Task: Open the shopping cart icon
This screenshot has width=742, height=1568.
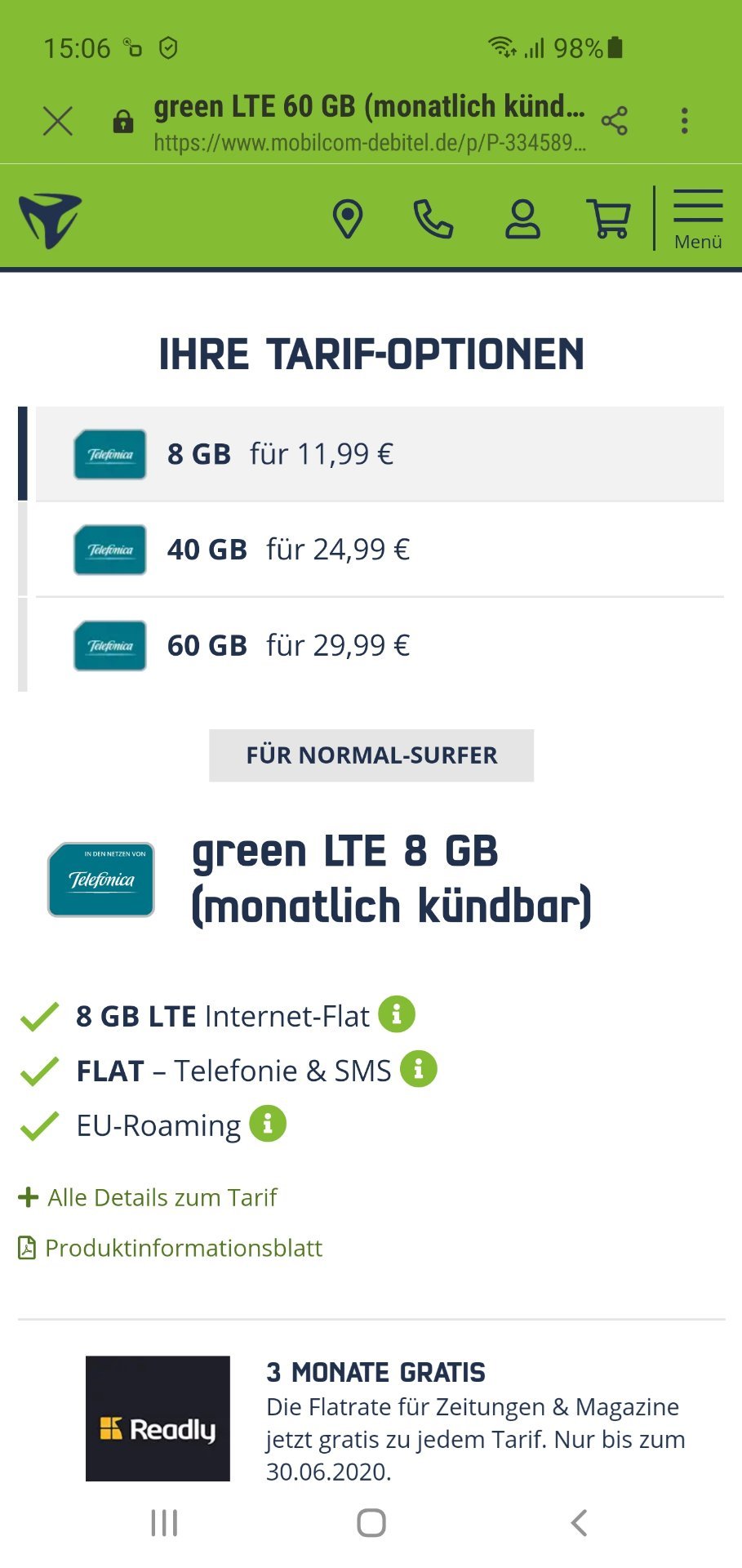Action: [x=609, y=219]
